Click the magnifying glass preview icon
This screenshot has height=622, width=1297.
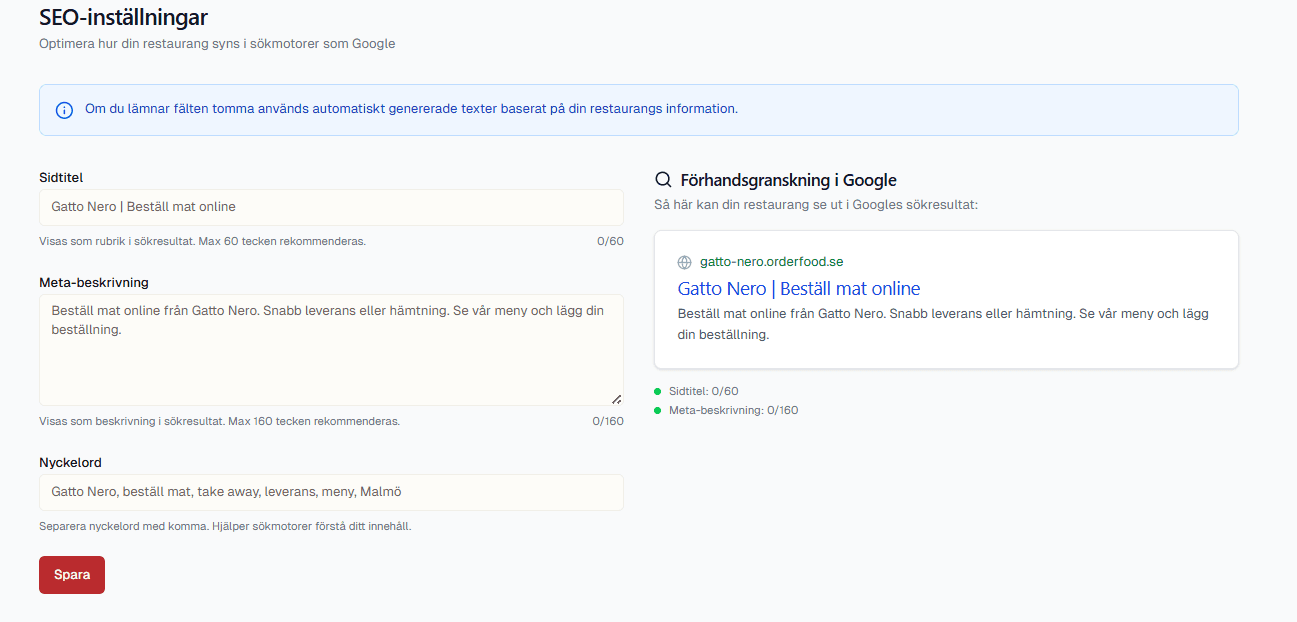pos(663,179)
